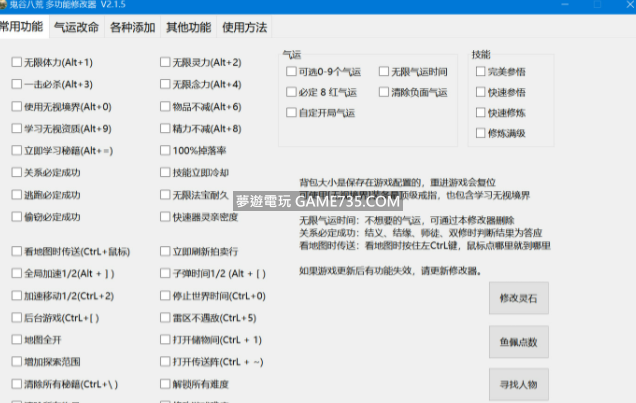Check 物品不减(Alt+6)
The height and width of the screenshot is (403, 636).
pyautogui.click(x=165, y=106)
